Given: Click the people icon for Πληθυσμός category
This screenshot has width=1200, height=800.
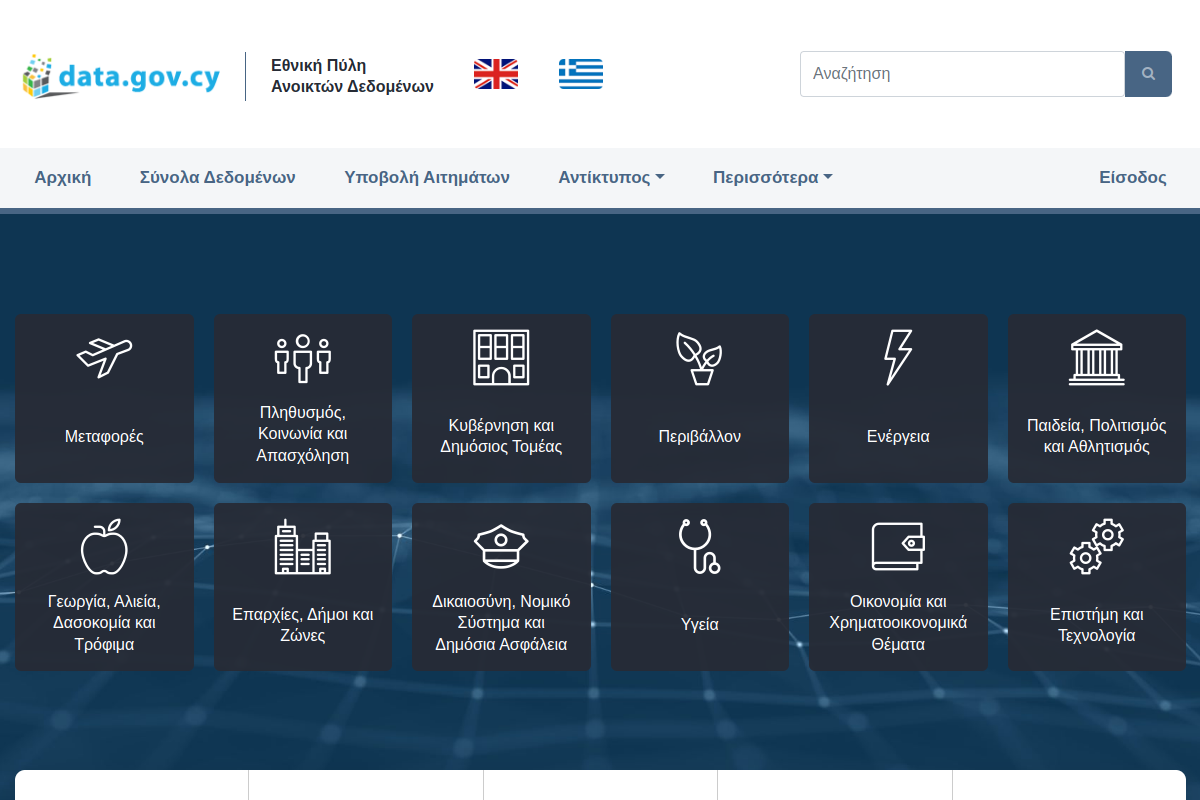Looking at the screenshot, I should pyautogui.click(x=302, y=357).
